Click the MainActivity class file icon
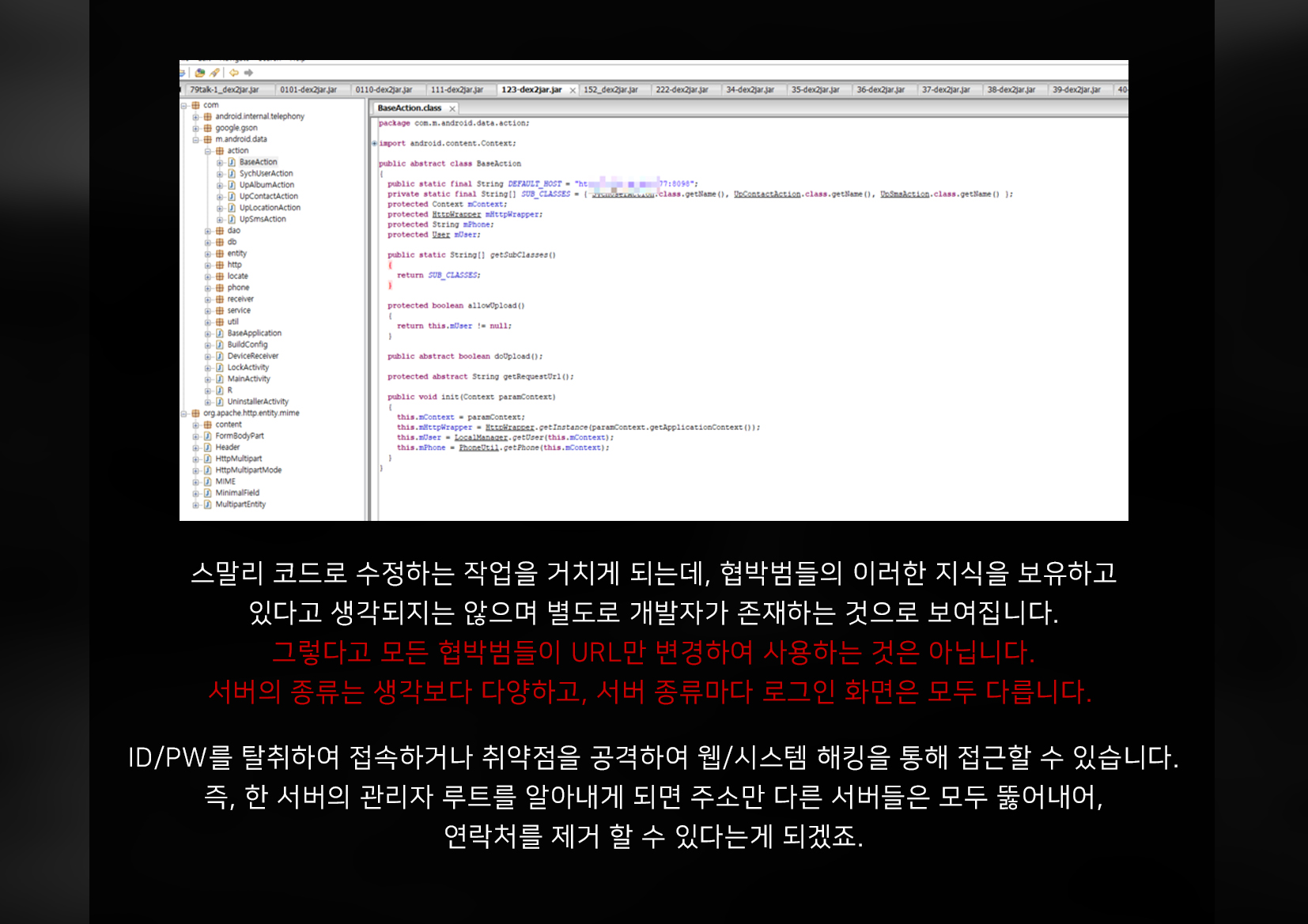1308x924 pixels. pyautogui.click(x=220, y=379)
